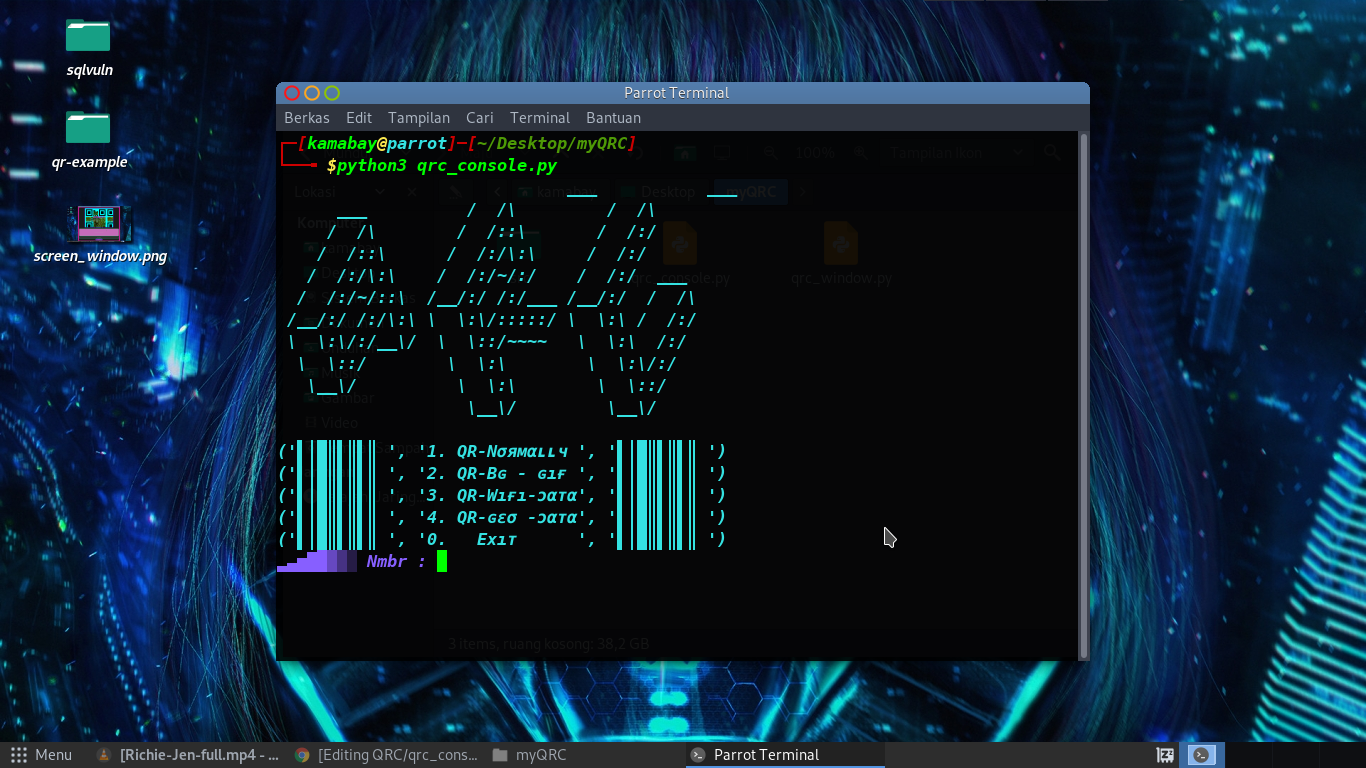Click the 'python3 qrc_console.py' command text
The height and width of the screenshot is (768, 1366).
pos(447,165)
